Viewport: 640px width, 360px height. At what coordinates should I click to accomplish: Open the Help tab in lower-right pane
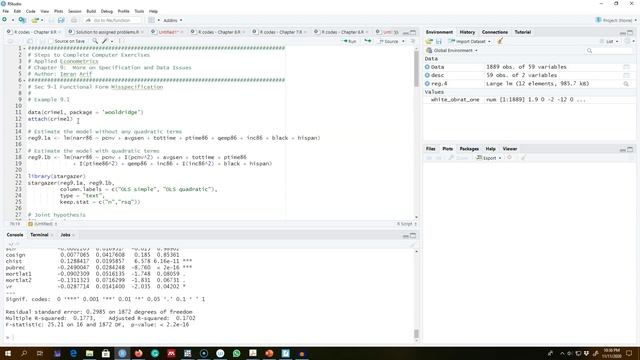coord(490,149)
